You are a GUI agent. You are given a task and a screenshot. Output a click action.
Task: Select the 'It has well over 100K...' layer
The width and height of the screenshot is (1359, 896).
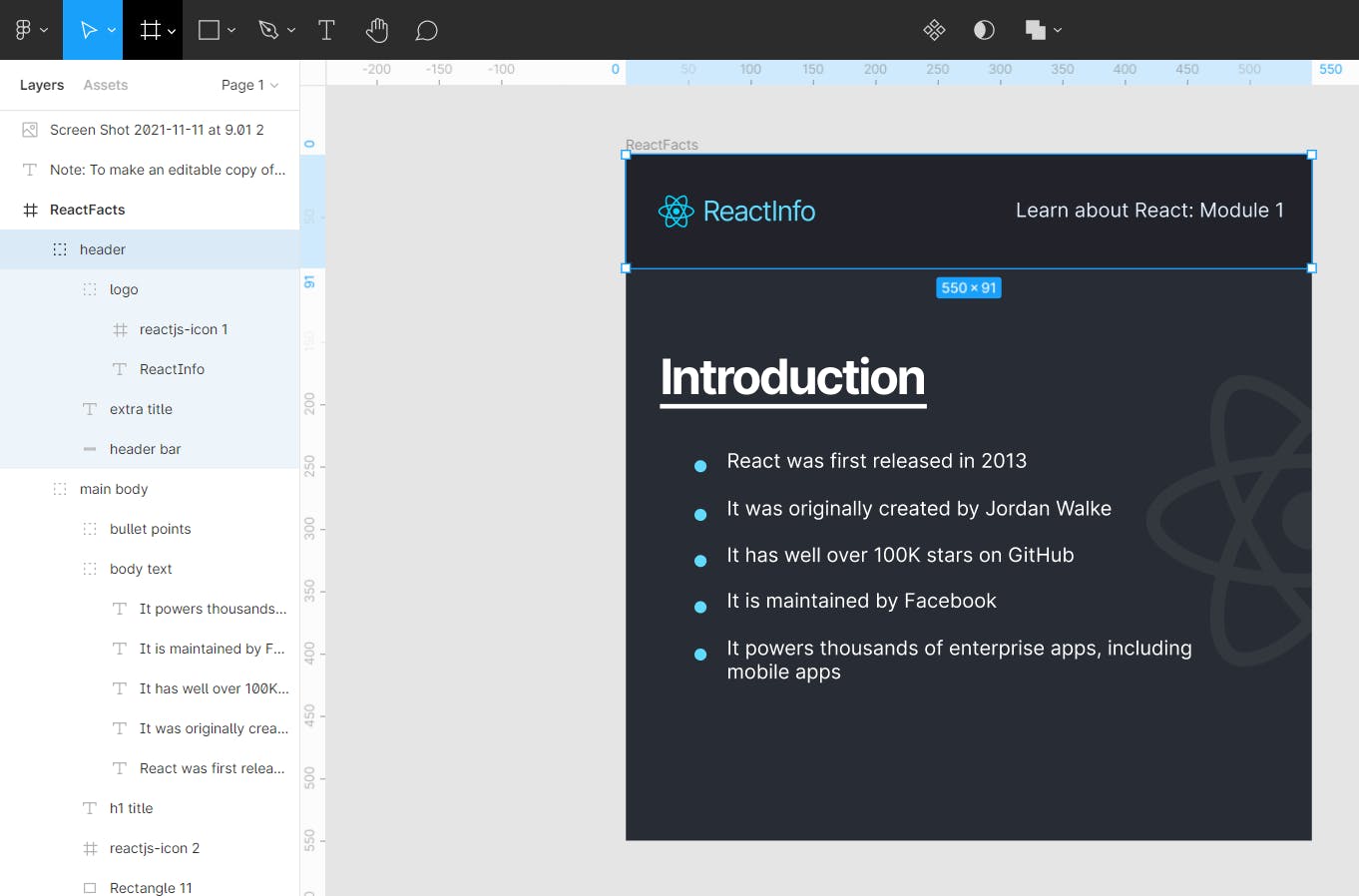150,688
